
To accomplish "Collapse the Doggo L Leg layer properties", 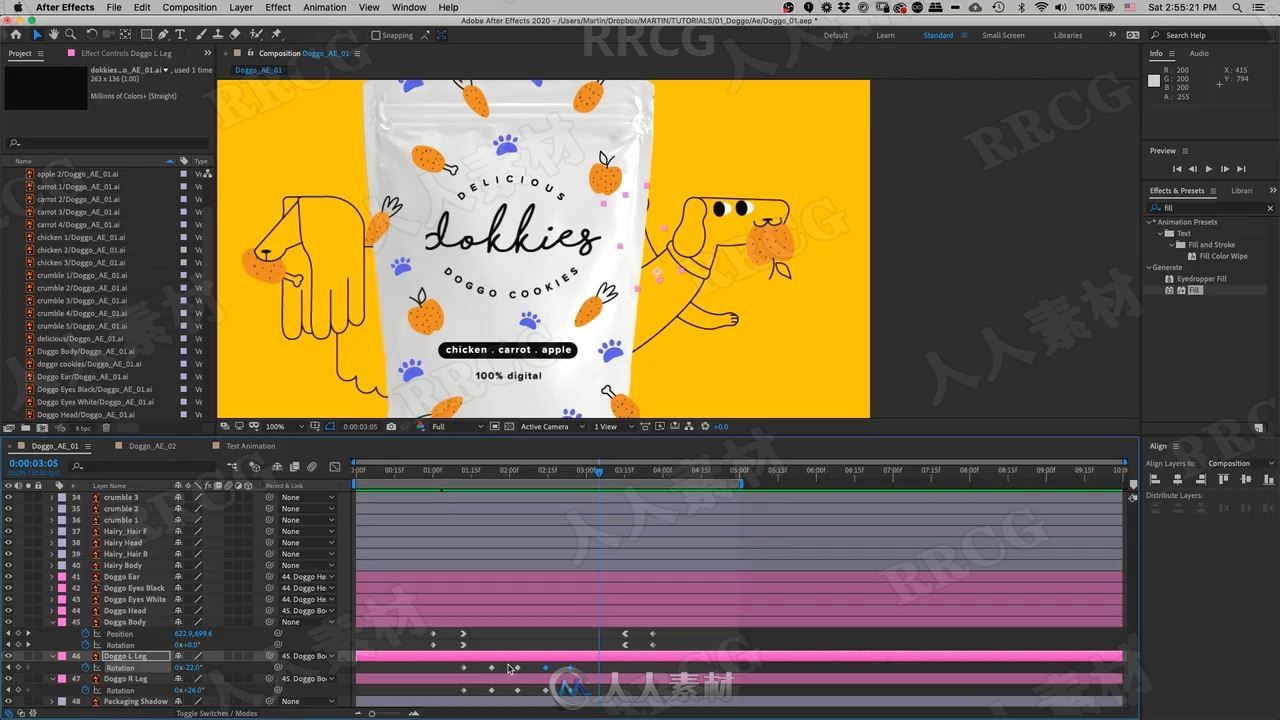I will click(52, 656).
